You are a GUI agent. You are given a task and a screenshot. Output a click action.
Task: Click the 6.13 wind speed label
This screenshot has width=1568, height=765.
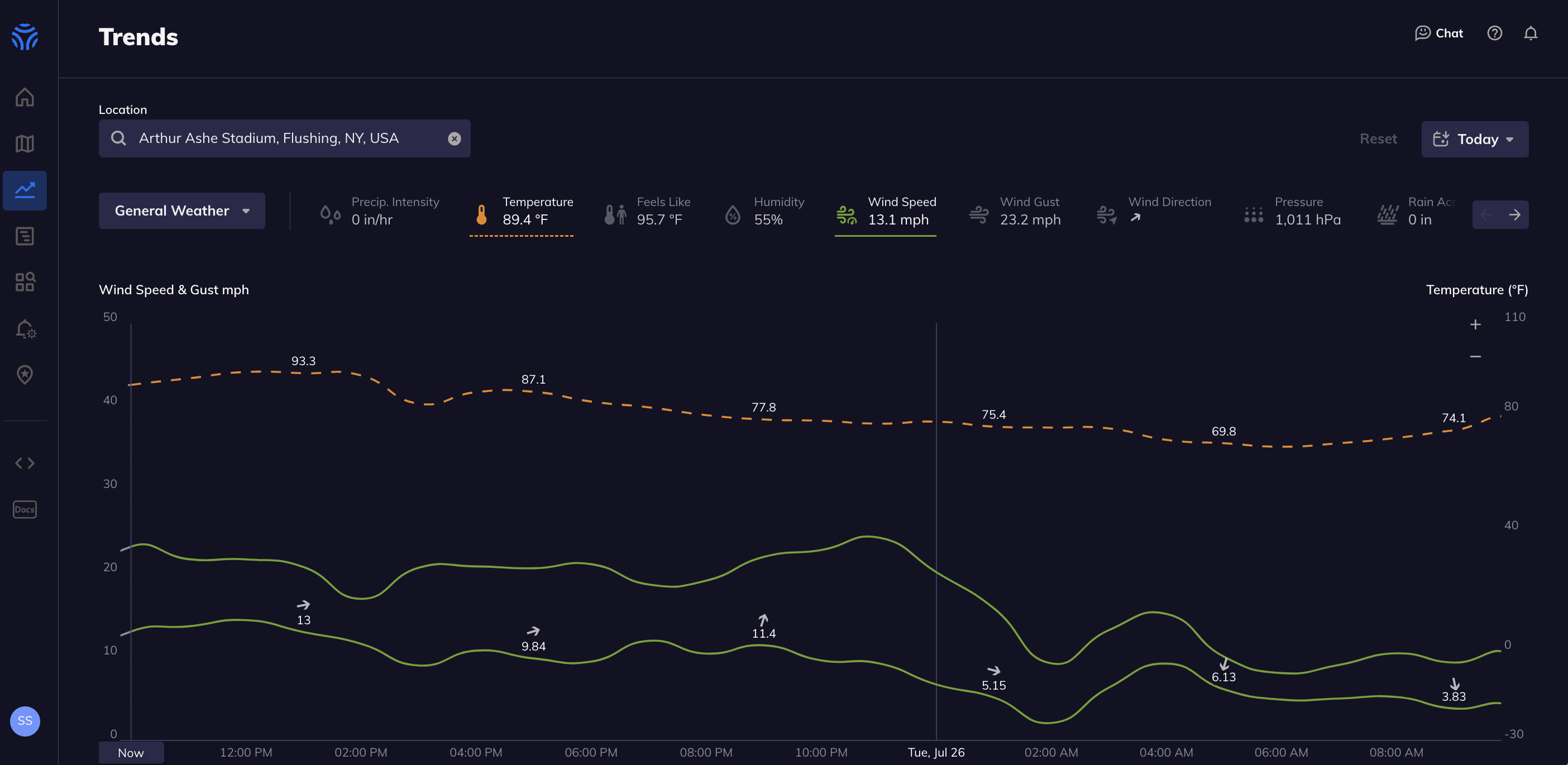coord(1223,677)
